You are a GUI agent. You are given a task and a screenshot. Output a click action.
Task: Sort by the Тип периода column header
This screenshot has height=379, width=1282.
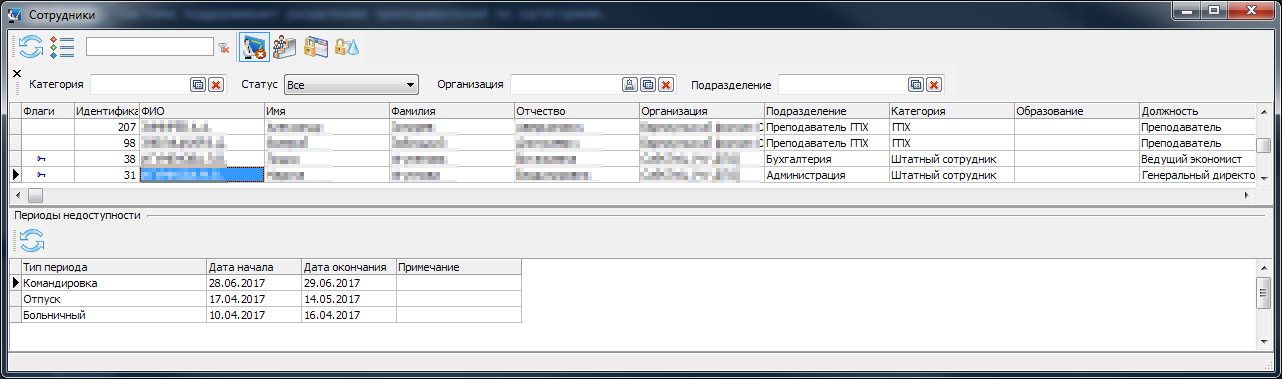(x=113, y=268)
